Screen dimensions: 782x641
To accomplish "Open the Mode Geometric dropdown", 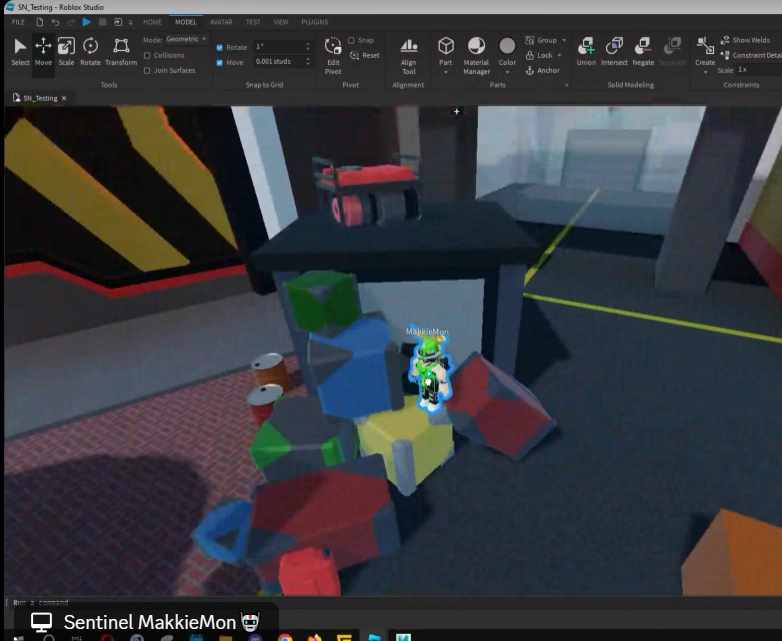I will 187,39.
